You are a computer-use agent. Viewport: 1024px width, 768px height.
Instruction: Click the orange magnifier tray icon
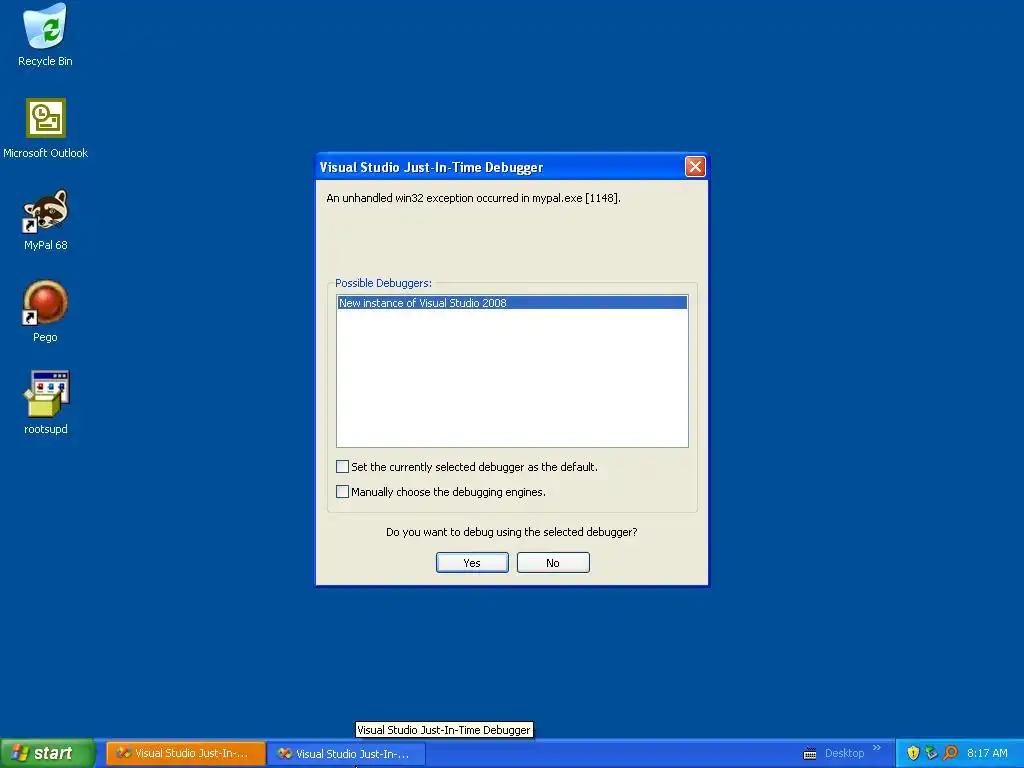click(x=950, y=753)
